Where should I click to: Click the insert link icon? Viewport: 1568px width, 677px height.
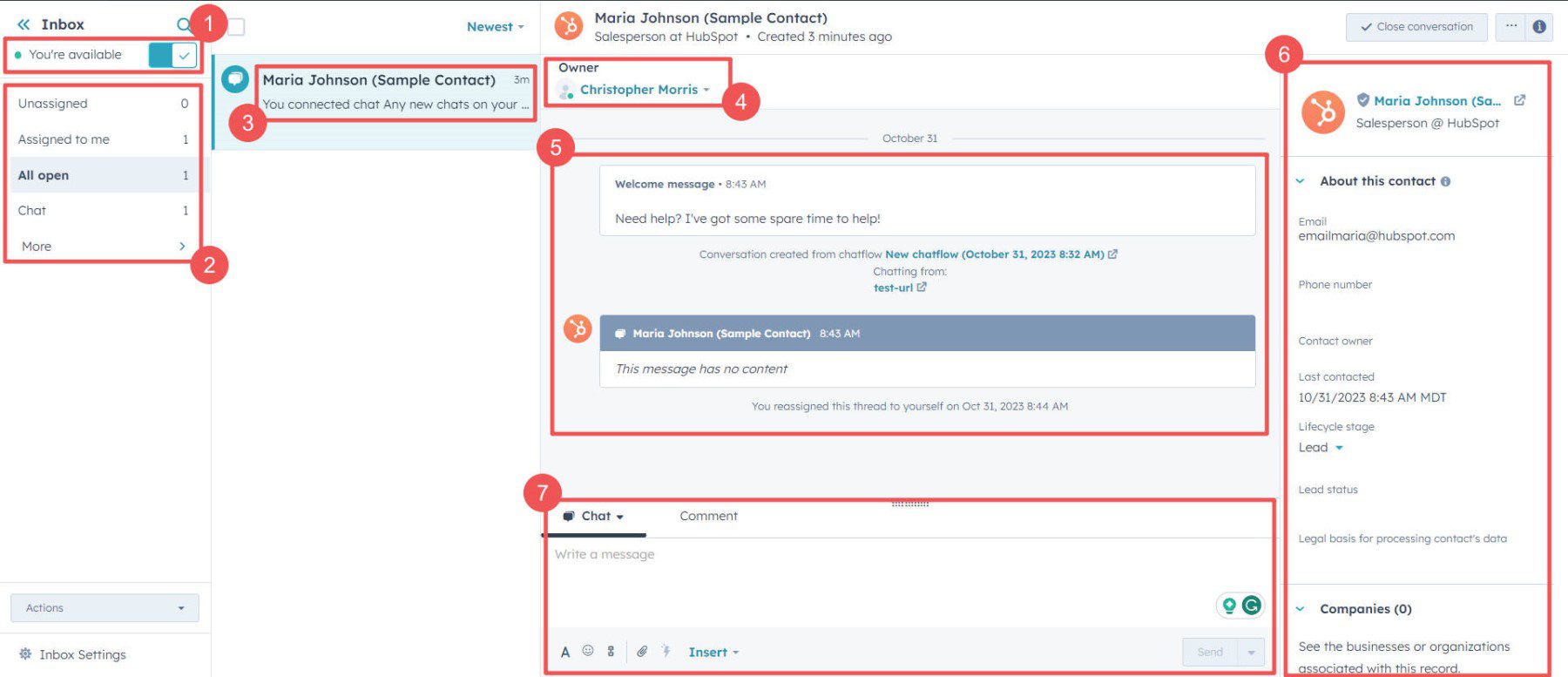tap(611, 651)
